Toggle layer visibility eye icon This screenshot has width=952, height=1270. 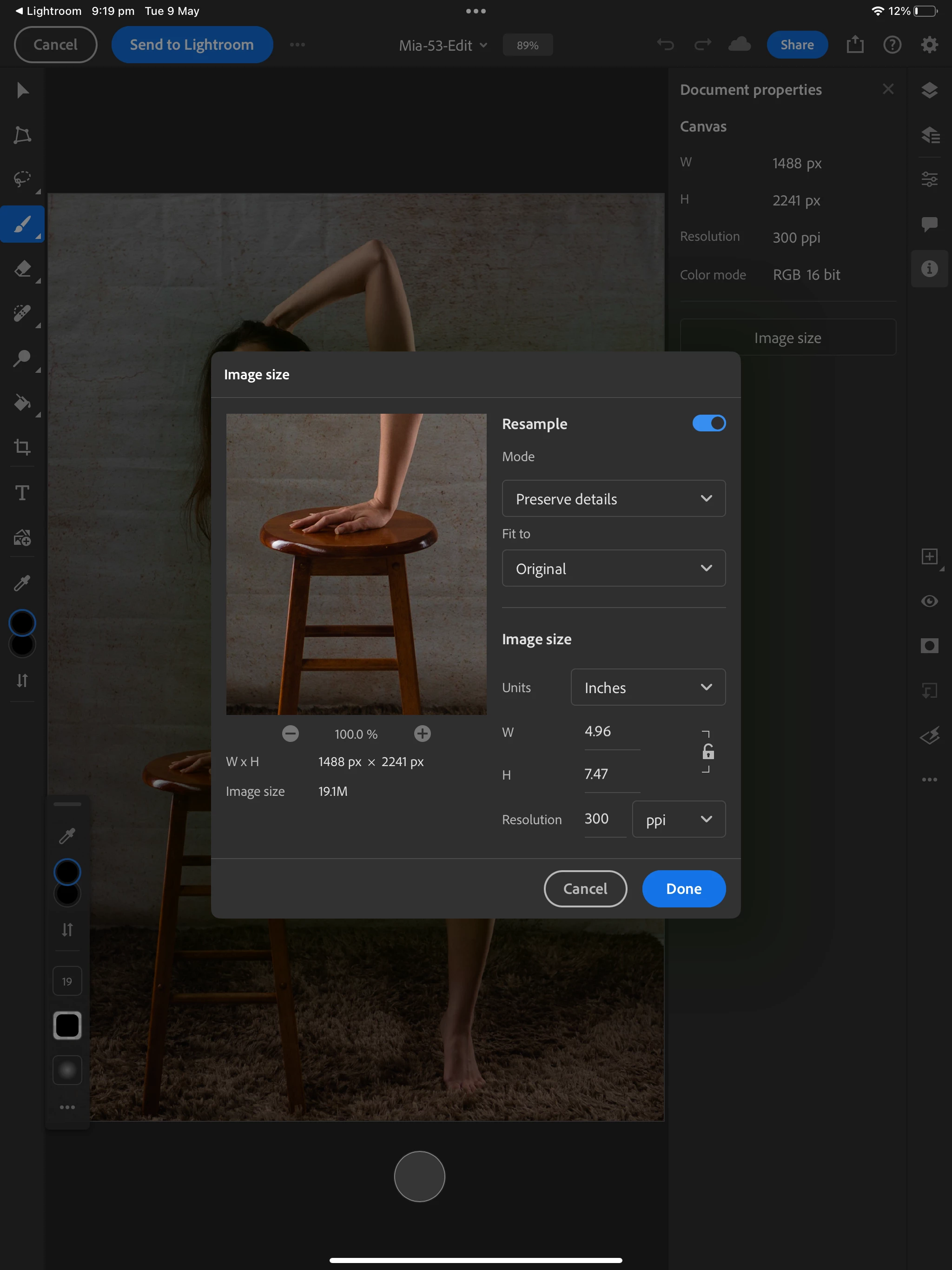(929, 601)
